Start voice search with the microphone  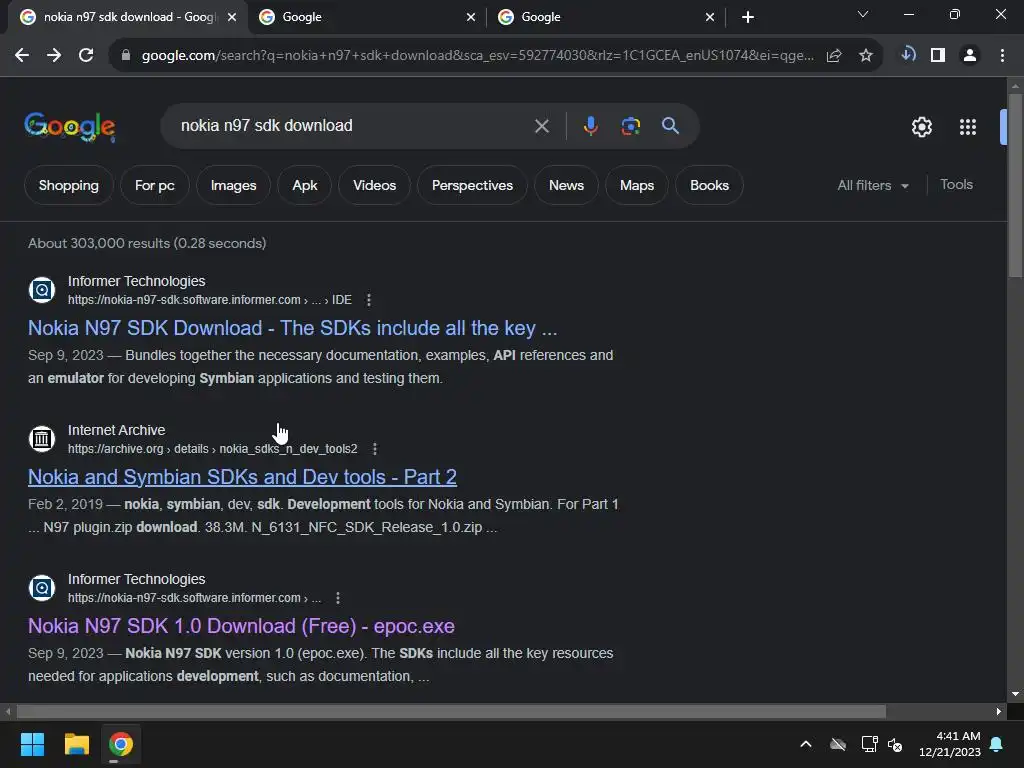click(590, 125)
